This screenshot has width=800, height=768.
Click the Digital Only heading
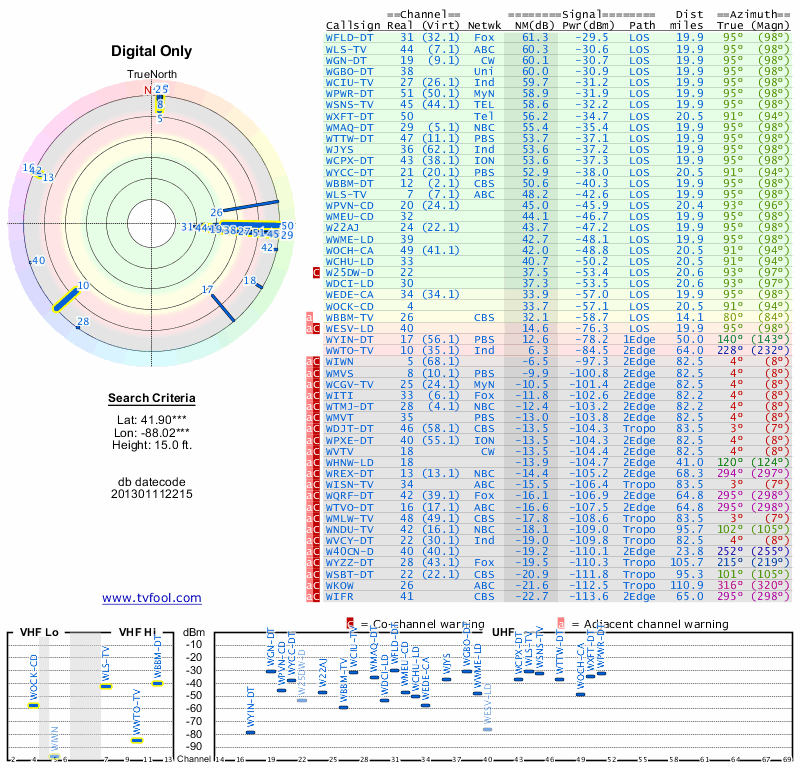(152, 51)
